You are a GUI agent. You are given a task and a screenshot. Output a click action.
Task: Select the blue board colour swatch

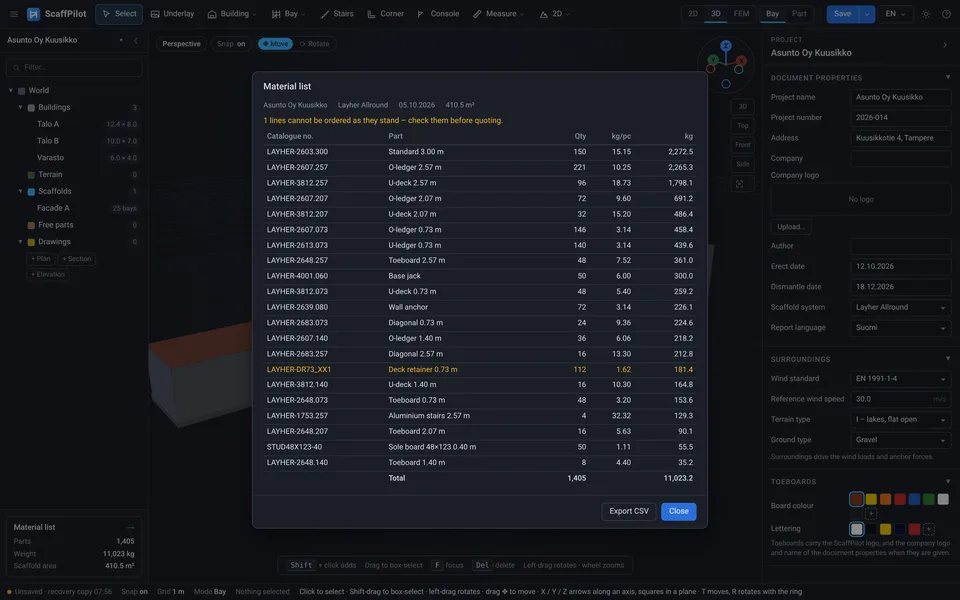point(914,500)
